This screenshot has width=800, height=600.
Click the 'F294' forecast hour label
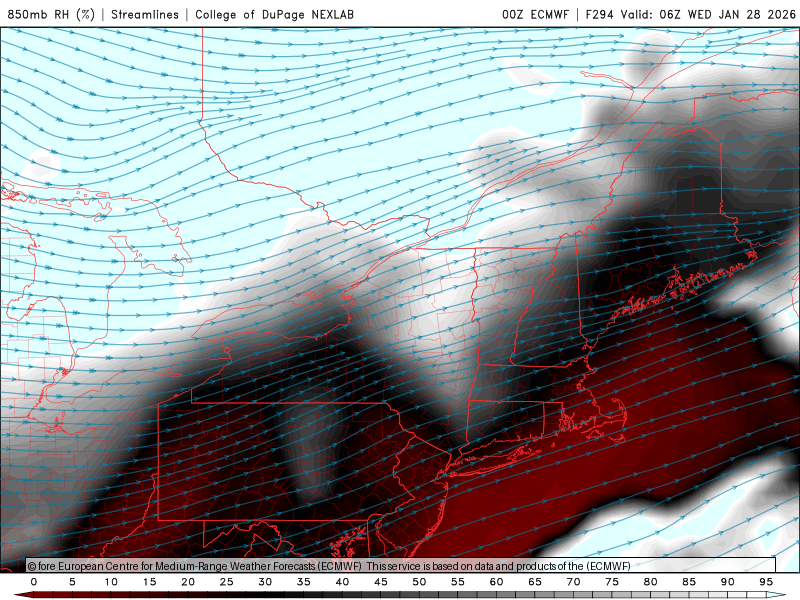(x=599, y=14)
